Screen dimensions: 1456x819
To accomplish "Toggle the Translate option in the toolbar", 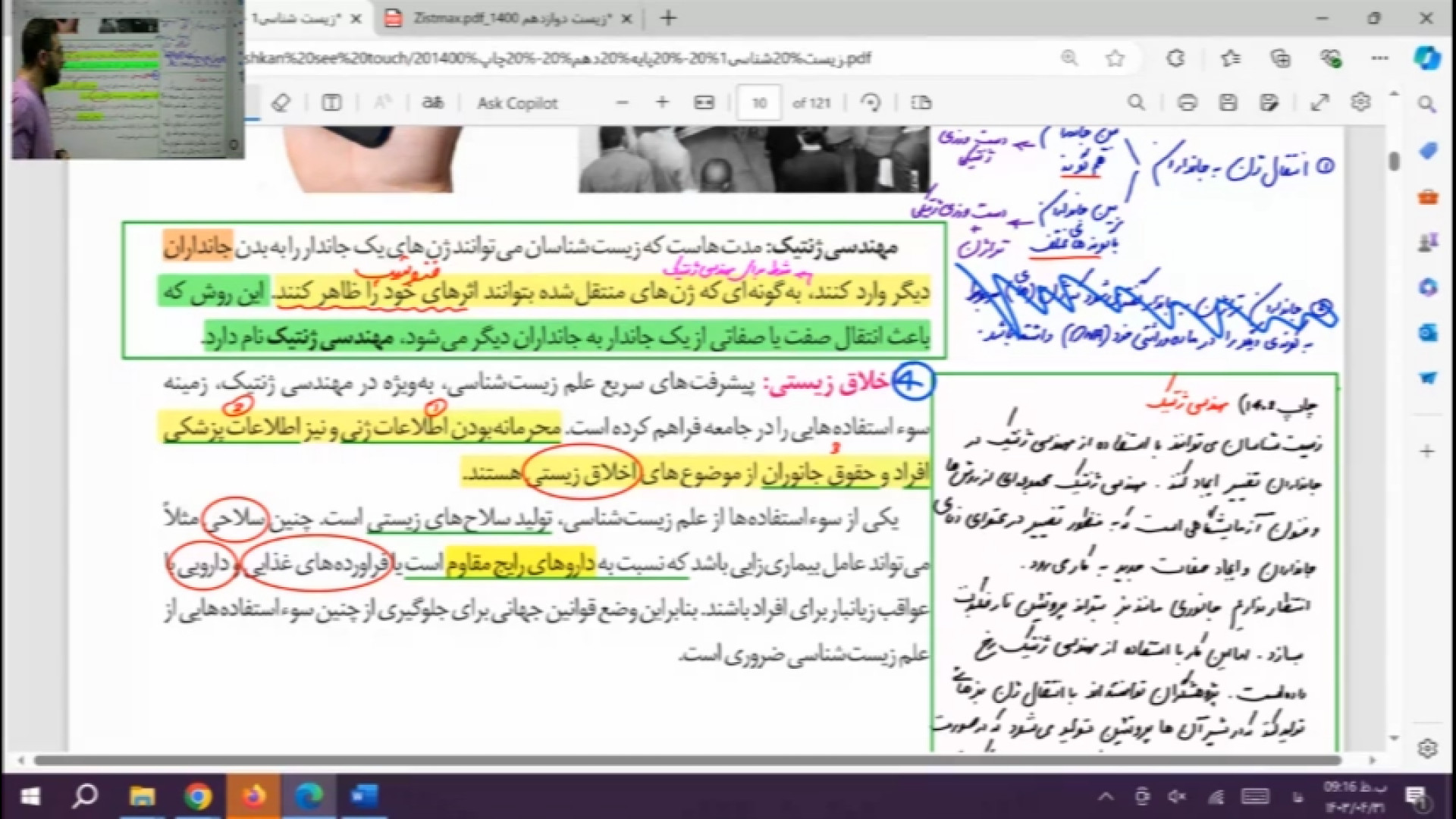I will (x=433, y=102).
